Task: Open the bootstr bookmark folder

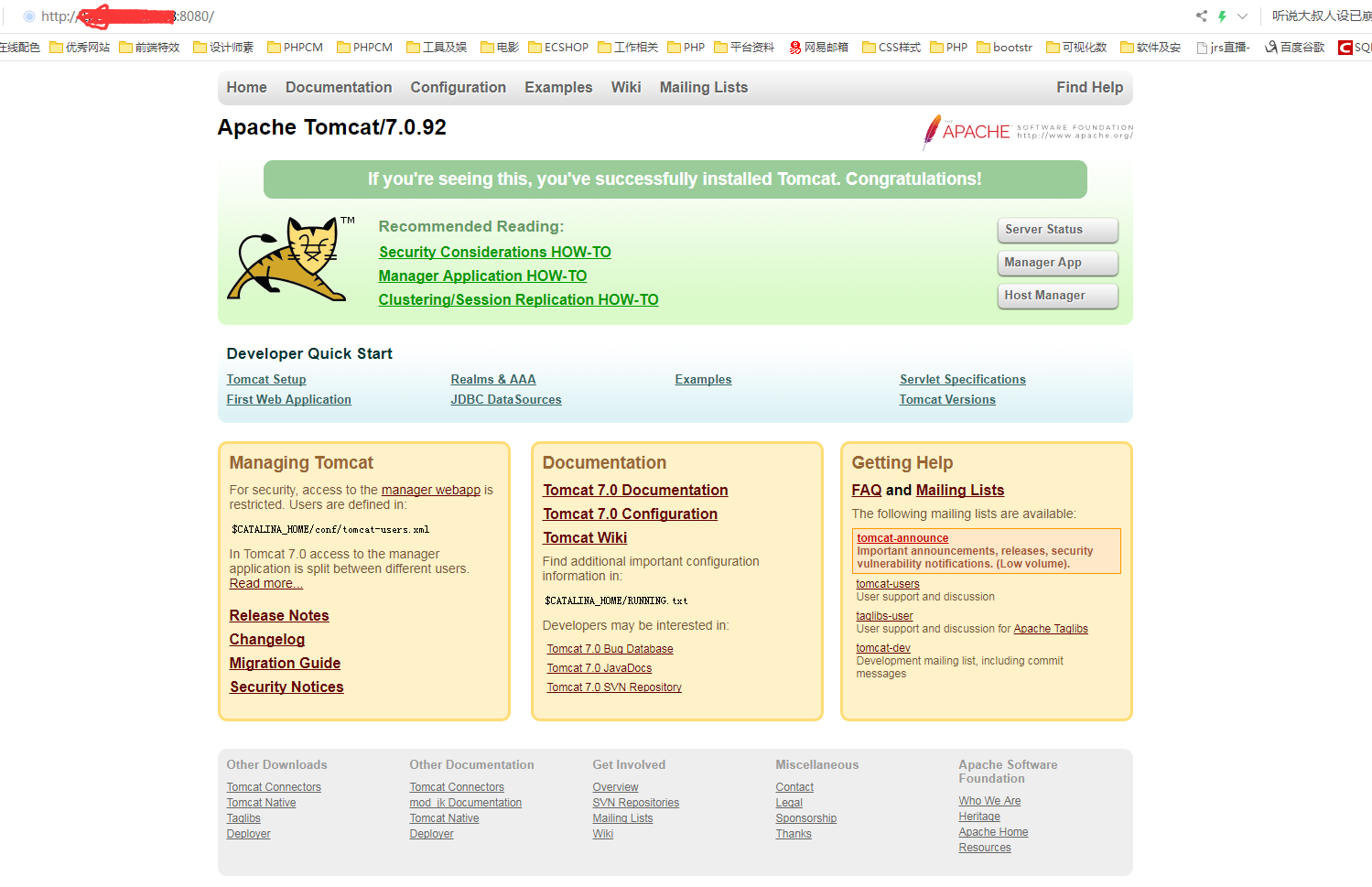Action: [1005, 48]
